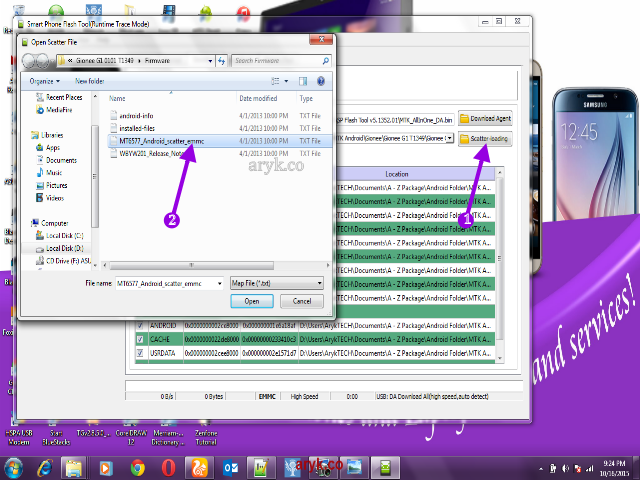The width and height of the screenshot is (640, 480).
Task: Open Pictures library in navigation pane
Action: pyautogui.click(x=52, y=185)
